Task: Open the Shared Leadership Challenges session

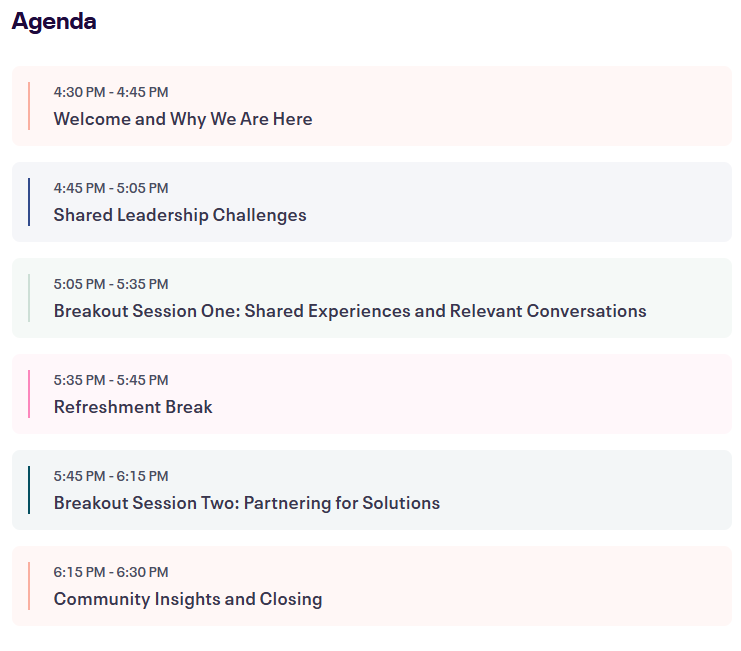Action: tap(180, 214)
